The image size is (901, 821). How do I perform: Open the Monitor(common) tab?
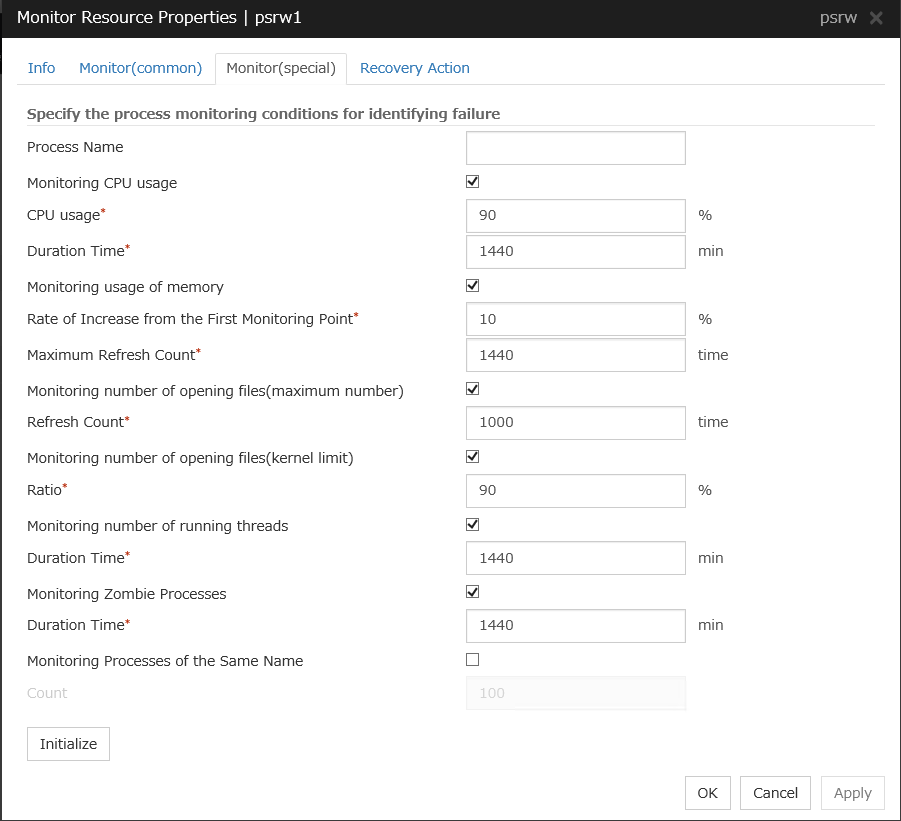click(140, 68)
